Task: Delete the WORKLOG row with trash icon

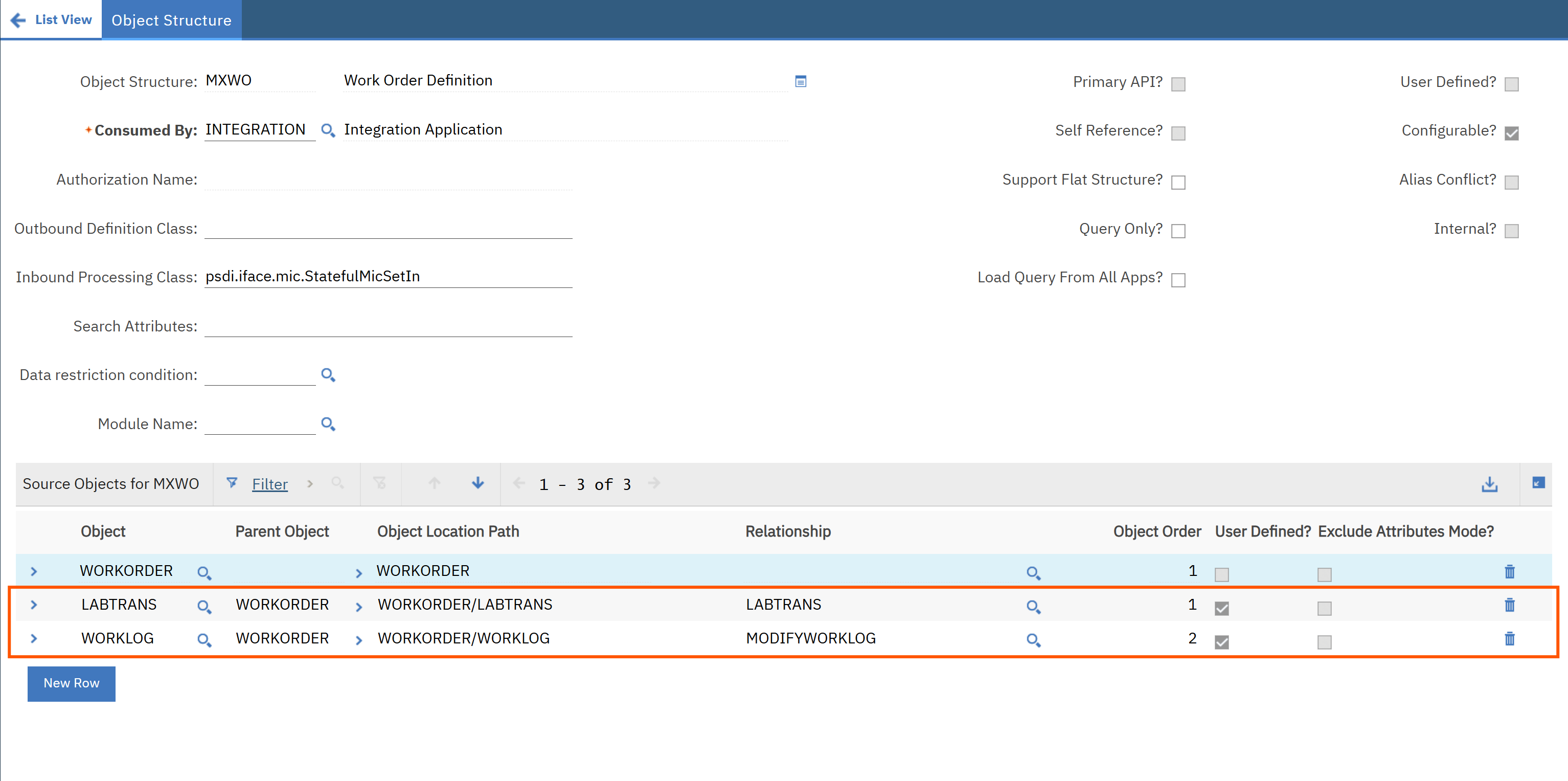Action: pyautogui.click(x=1509, y=638)
